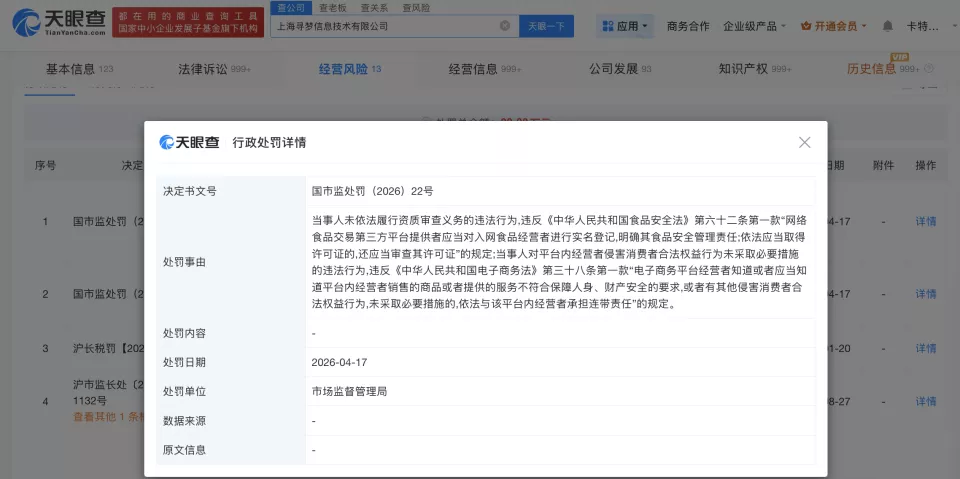Open the 开通会员 membership dropdown
The width and height of the screenshot is (960, 479).
(x=833, y=26)
